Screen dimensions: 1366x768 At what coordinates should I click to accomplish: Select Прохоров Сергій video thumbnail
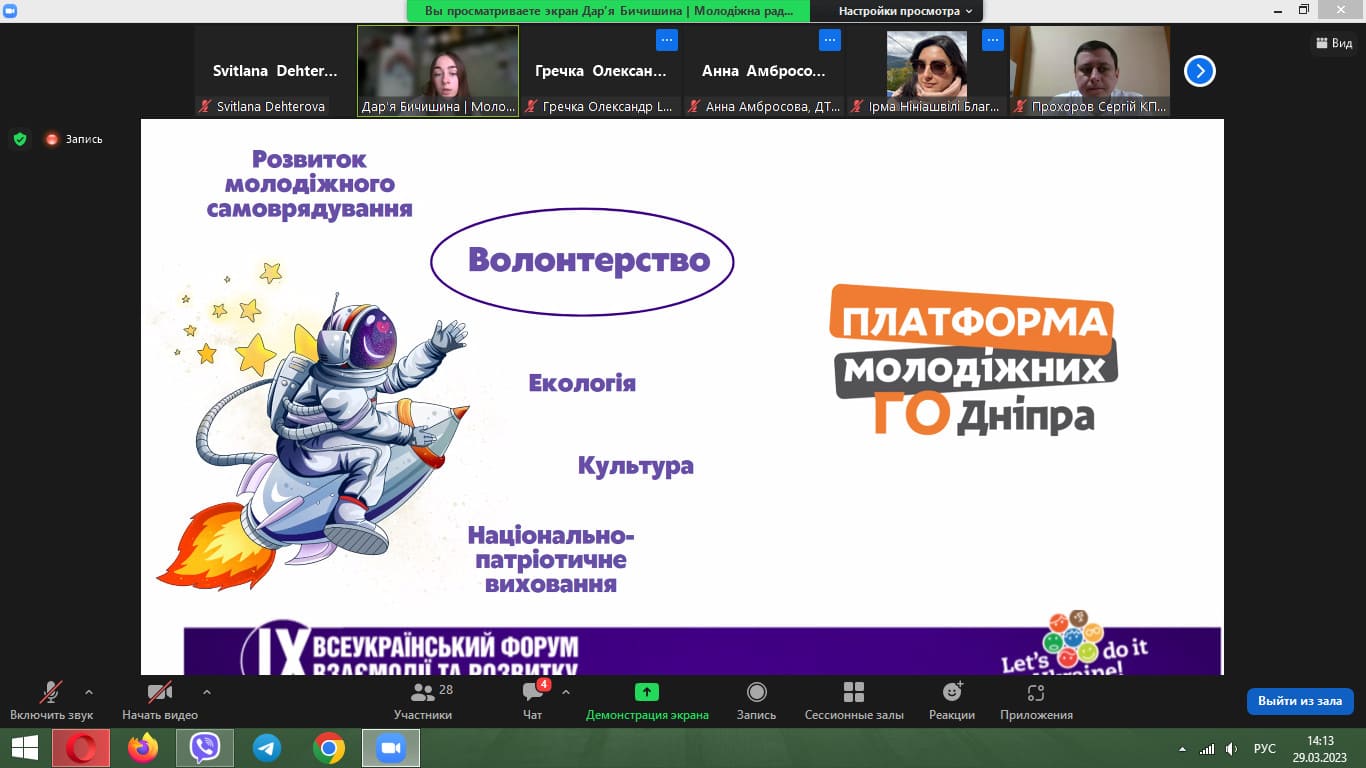(1089, 71)
